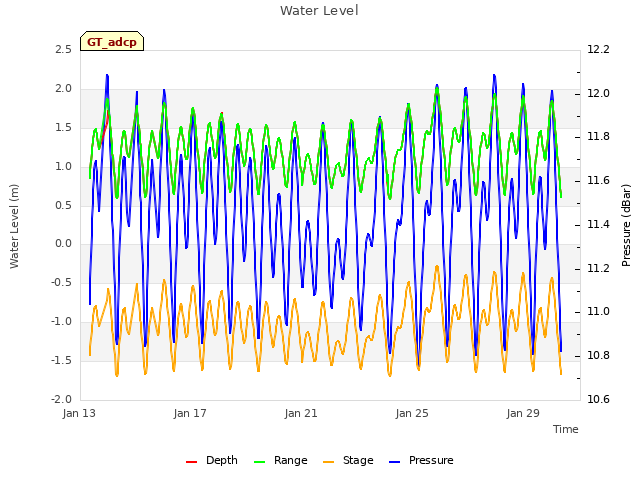Viewport: 640px width, 480px height.
Task: Click the Jan 29 date tick label
Action: tap(523, 413)
